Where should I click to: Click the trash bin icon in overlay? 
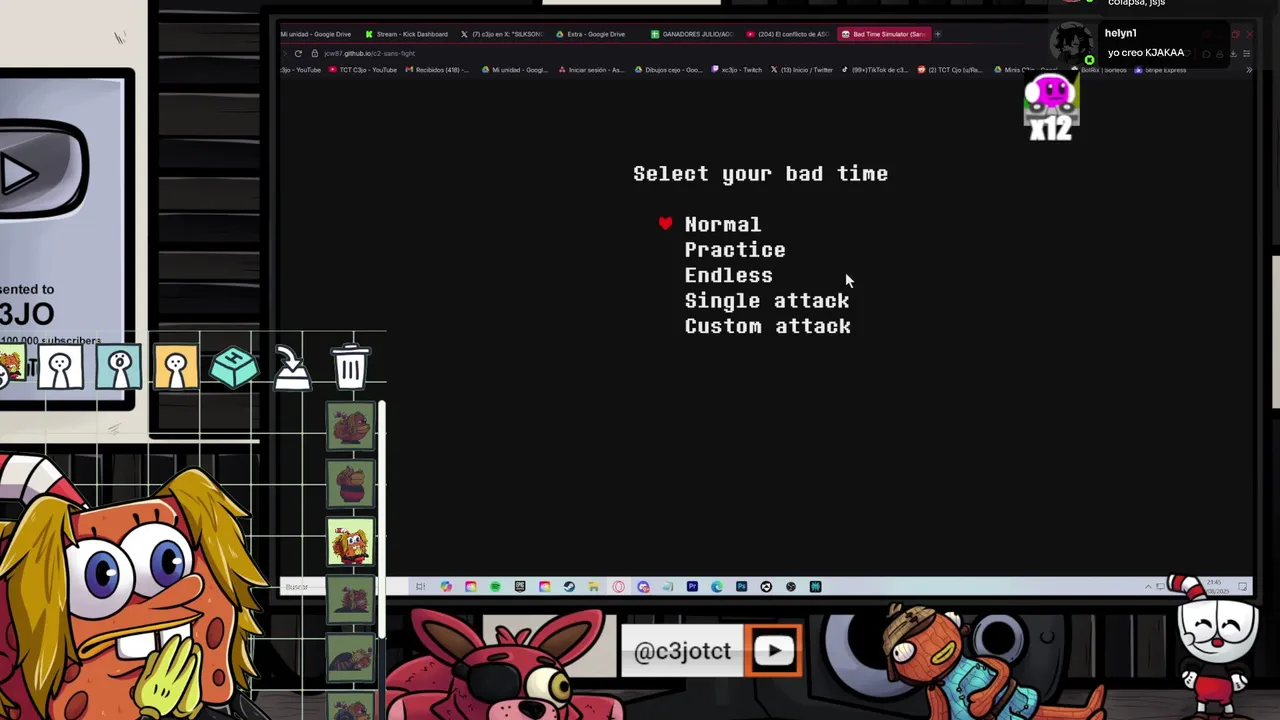click(350, 366)
